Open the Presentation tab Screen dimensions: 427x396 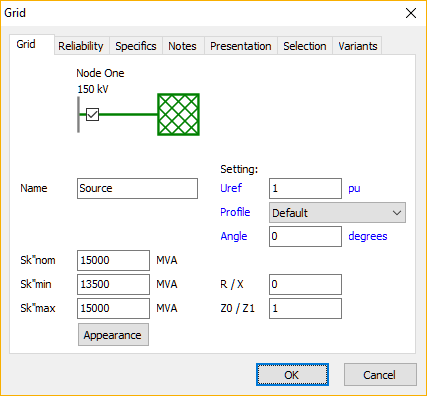[x=241, y=46]
